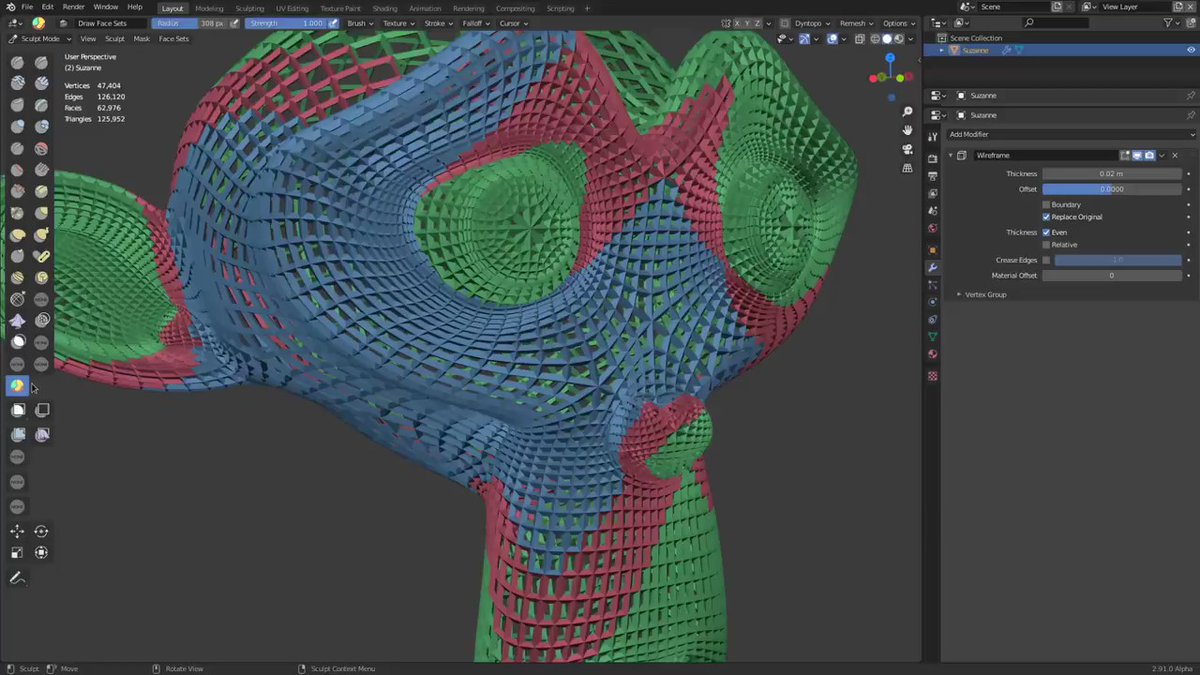Select the Annotate pencil tool
Screen dimensions: 1200x675
tap(17, 578)
